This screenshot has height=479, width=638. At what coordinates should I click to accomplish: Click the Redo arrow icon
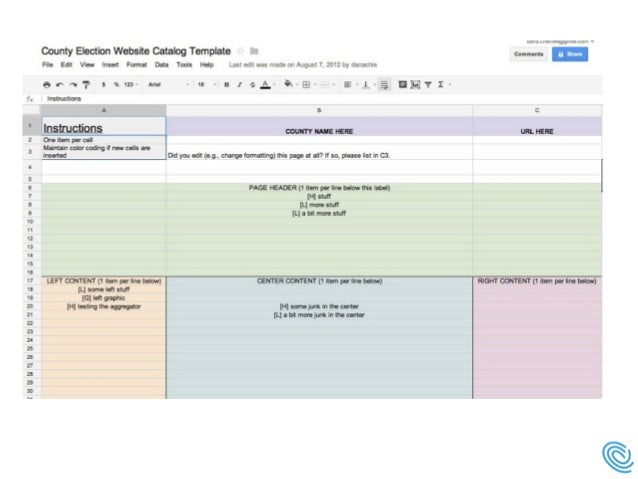[73, 85]
